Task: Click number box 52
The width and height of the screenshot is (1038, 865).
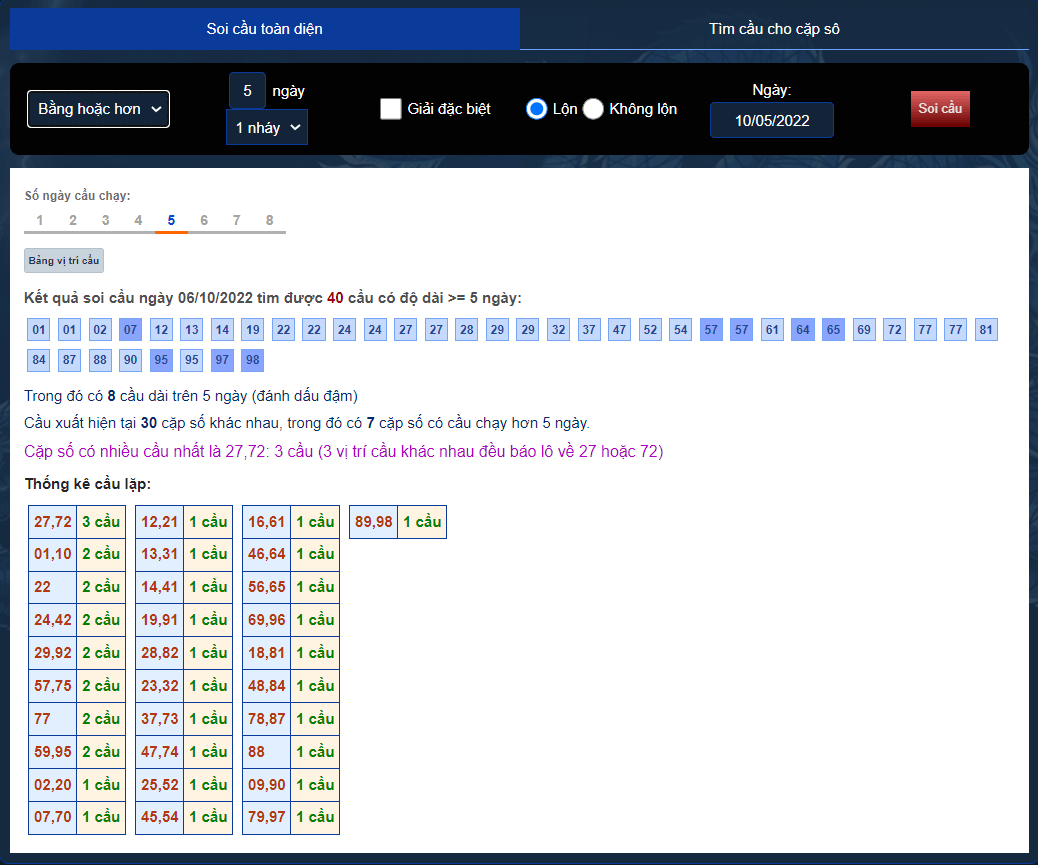Action: tap(650, 330)
